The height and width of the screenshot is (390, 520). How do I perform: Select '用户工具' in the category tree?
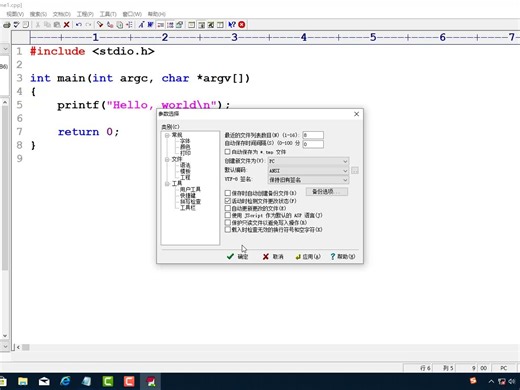(190, 189)
